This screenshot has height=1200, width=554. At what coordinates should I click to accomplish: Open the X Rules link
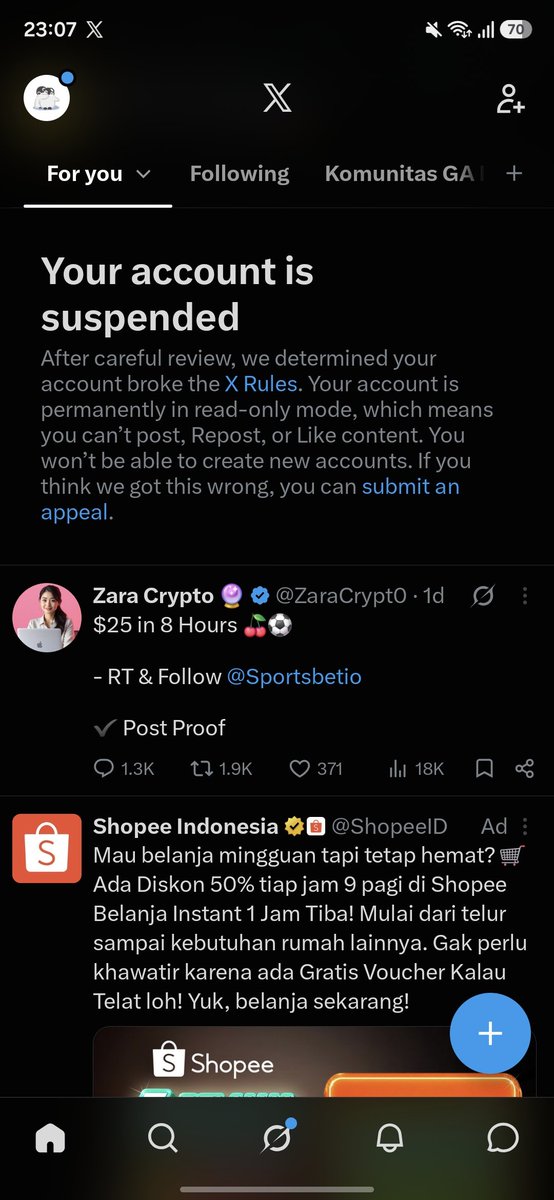pyautogui.click(x=262, y=384)
